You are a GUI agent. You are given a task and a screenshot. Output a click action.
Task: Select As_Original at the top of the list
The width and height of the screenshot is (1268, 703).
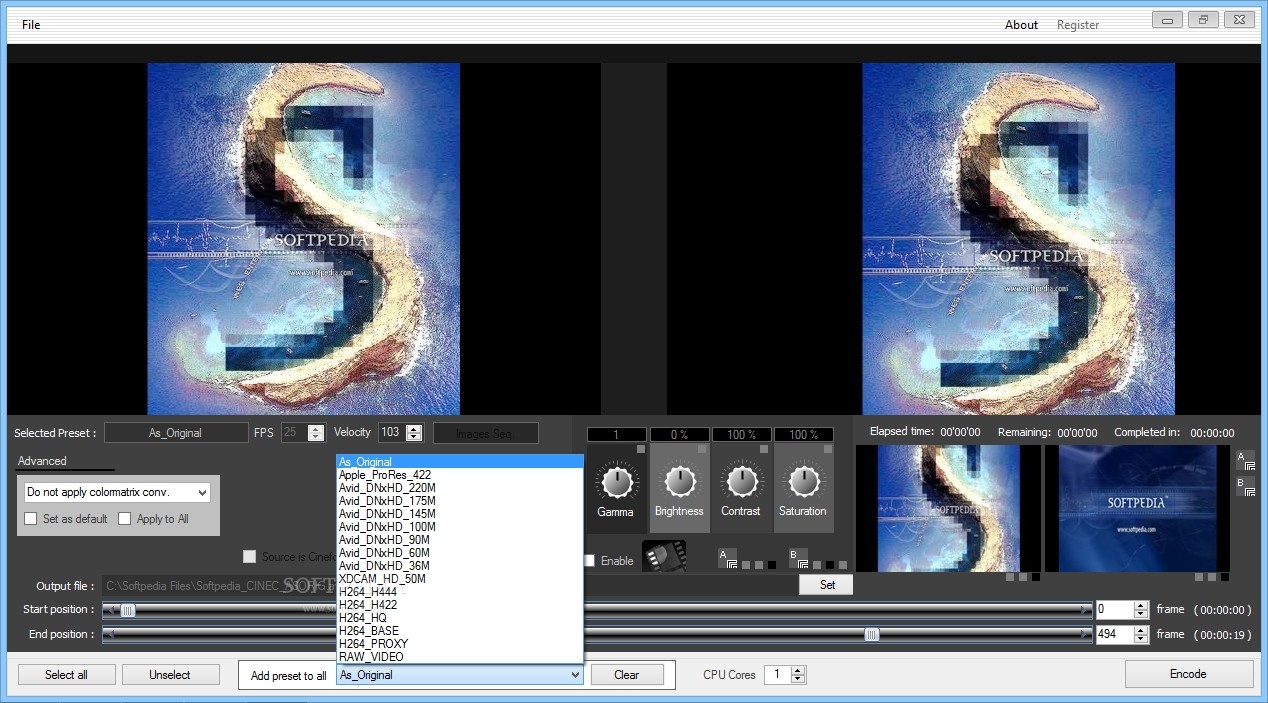[460, 462]
